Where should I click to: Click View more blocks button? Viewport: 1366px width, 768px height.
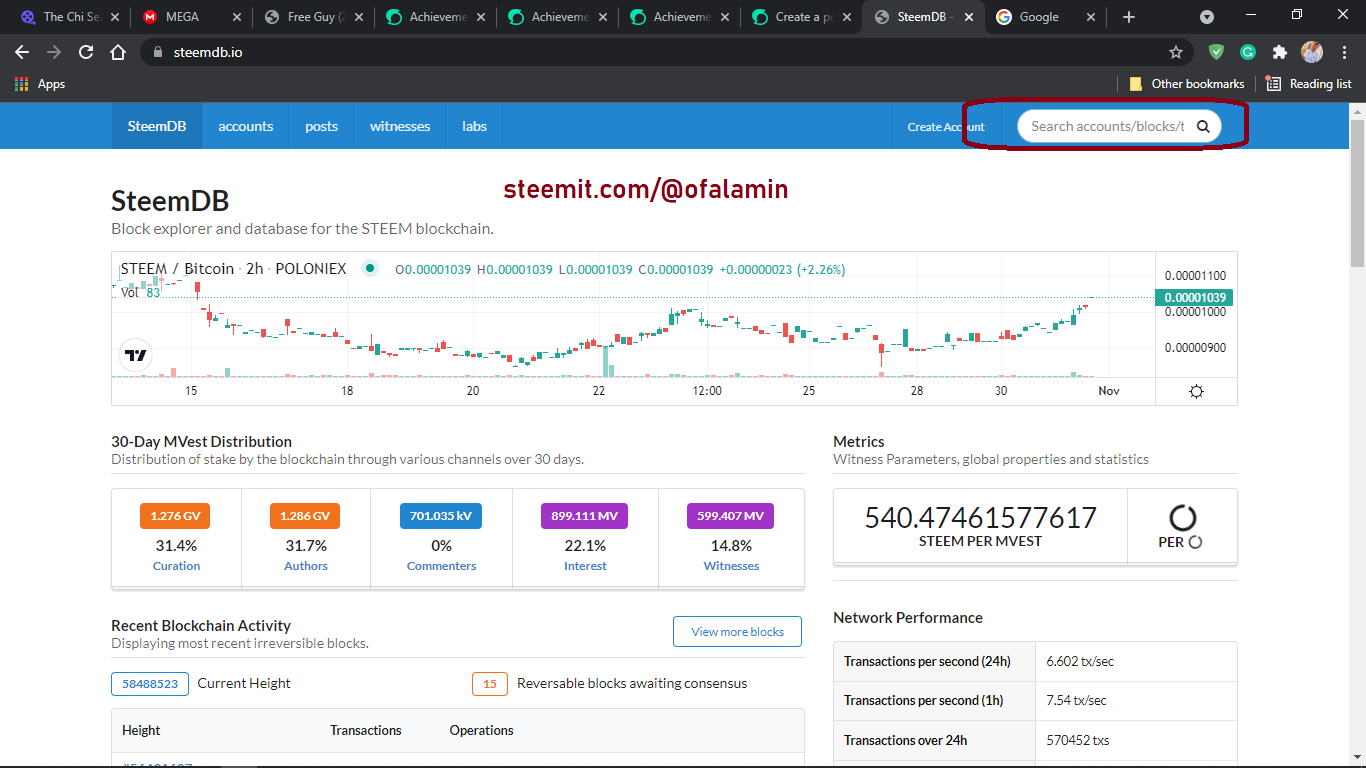737,632
